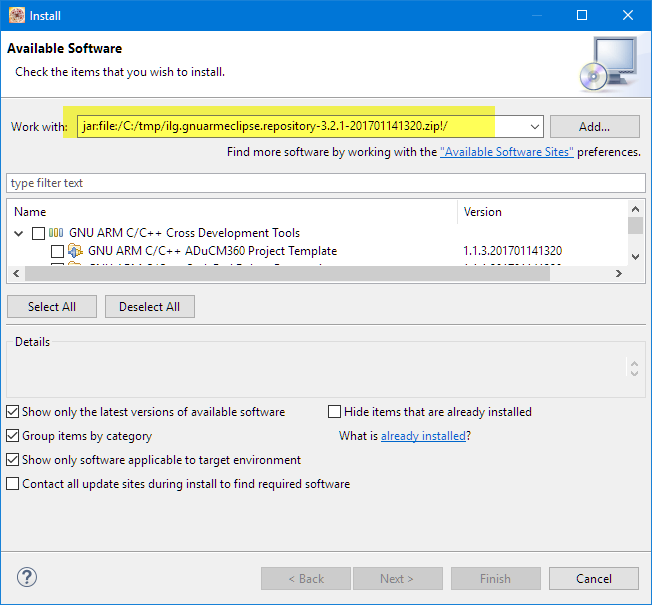The height and width of the screenshot is (605, 652).
Task: Click the Add... button
Action: pos(594,127)
